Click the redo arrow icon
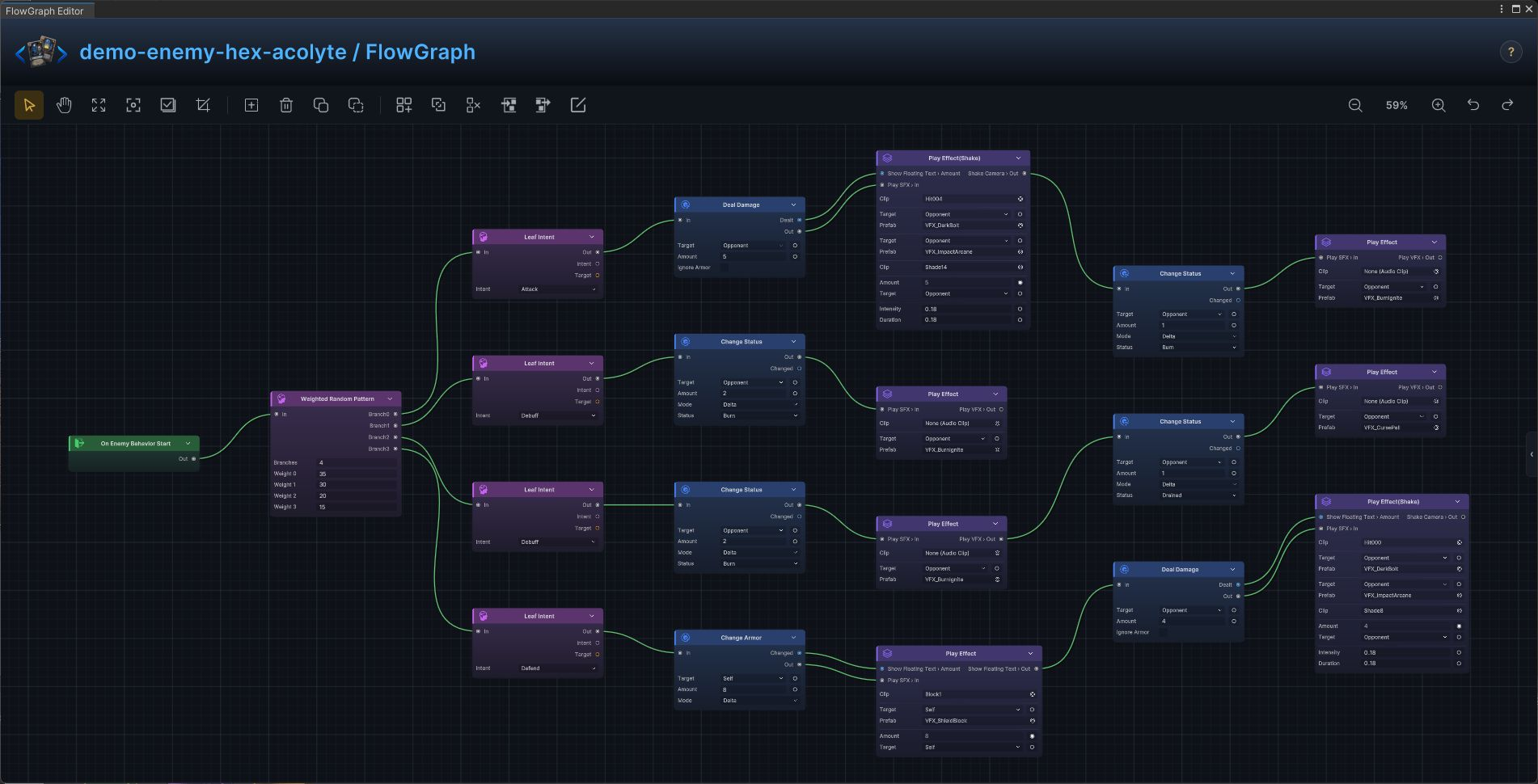The image size is (1538, 784). click(x=1508, y=105)
